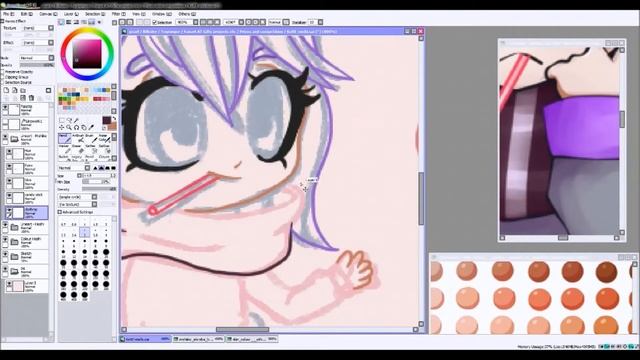Toggle Preserve Opacity checkbox

(3, 71)
